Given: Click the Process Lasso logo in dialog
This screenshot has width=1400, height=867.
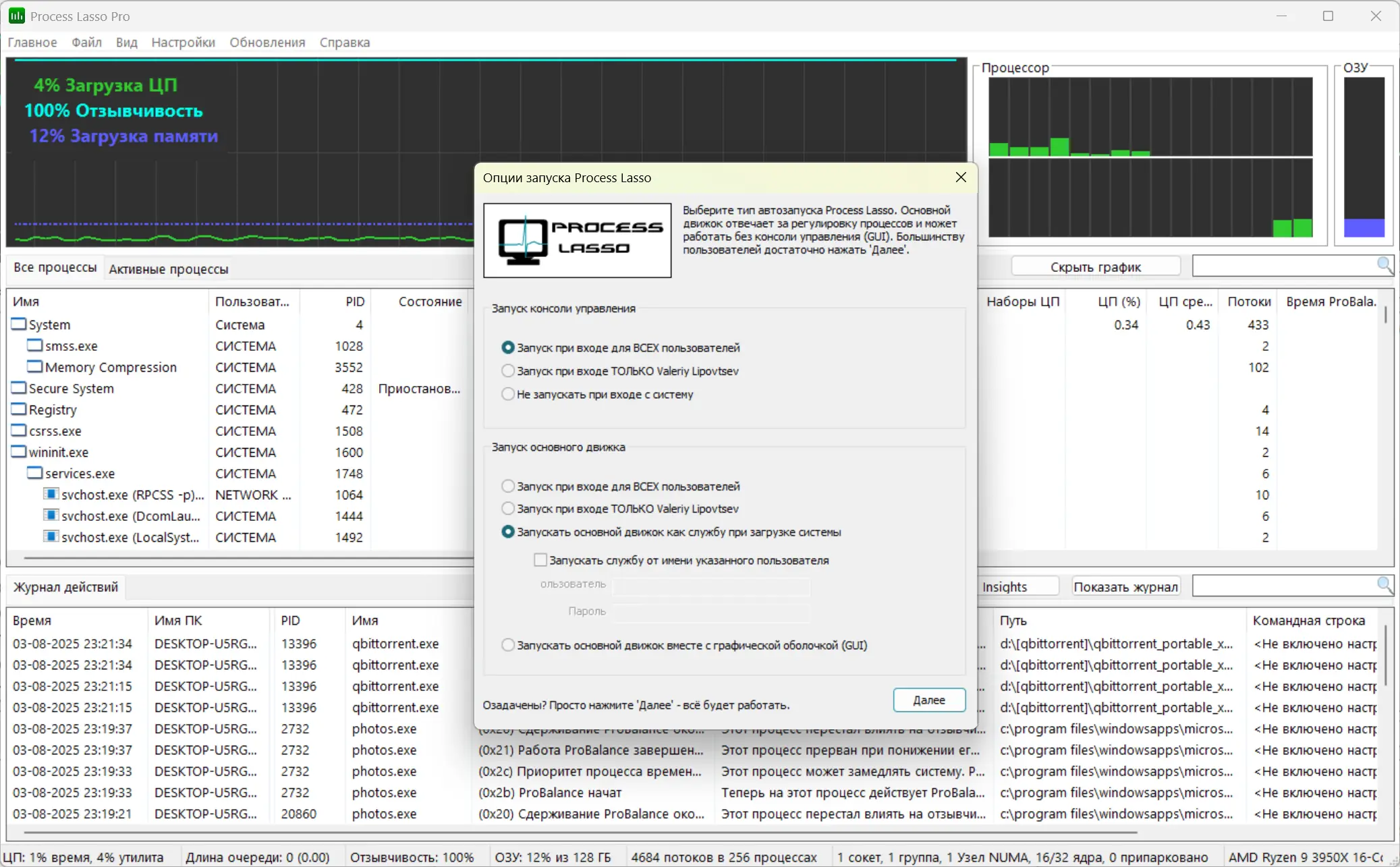Looking at the screenshot, I should [x=578, y=240].
